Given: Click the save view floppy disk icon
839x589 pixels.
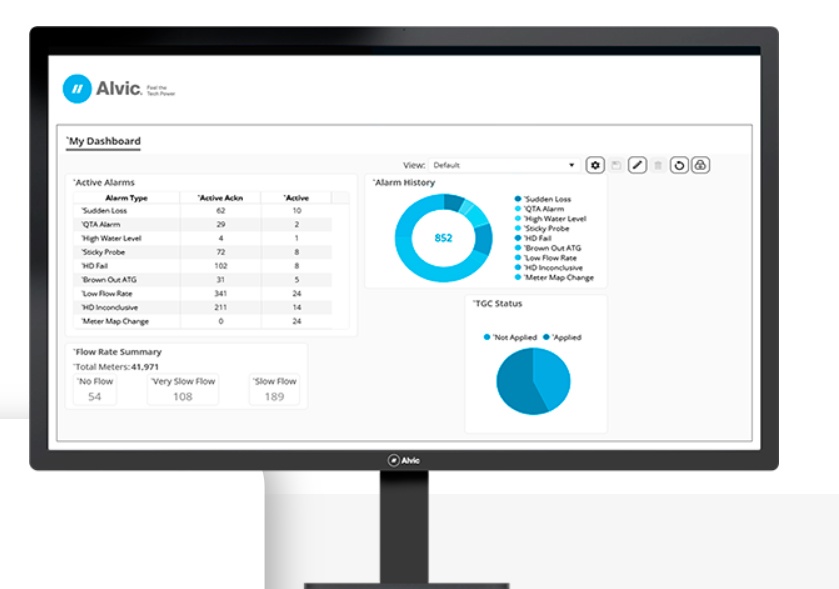Looking at the screenshot, I should click(x=616, y=165).
